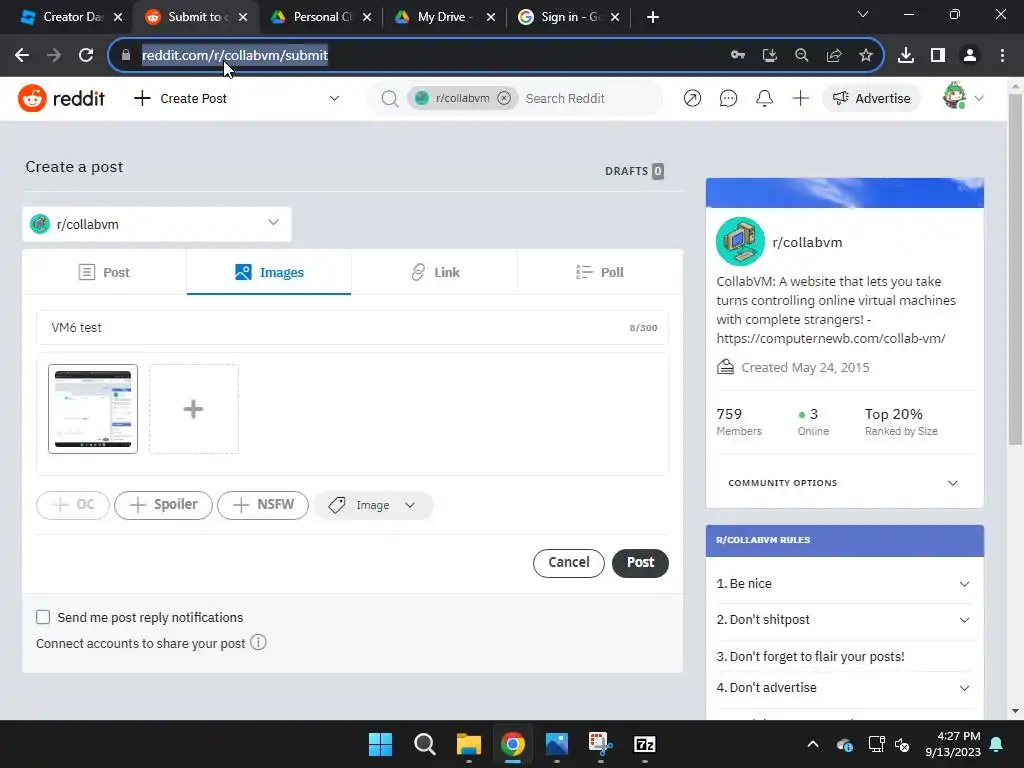Toggle Chrome side panel icon
1024x768 pixels.
click(938, 56)
